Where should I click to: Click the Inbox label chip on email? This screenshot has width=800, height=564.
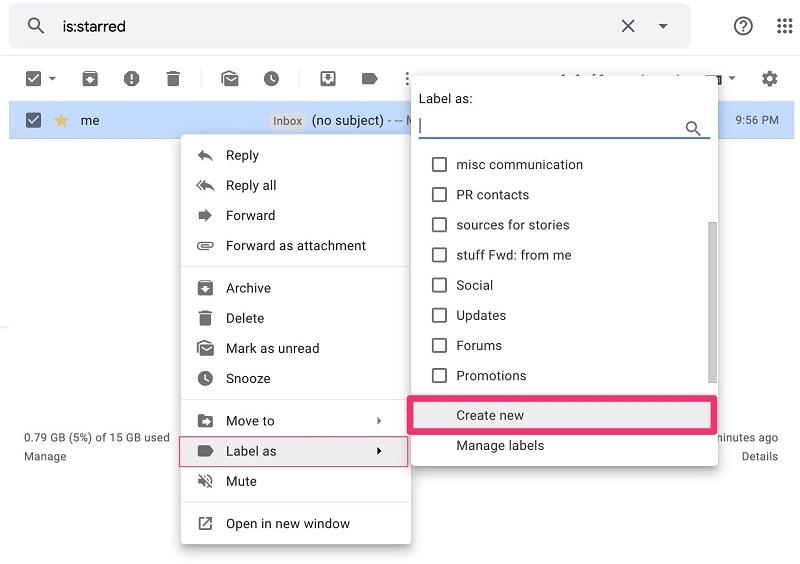click(x=287, y=120)
